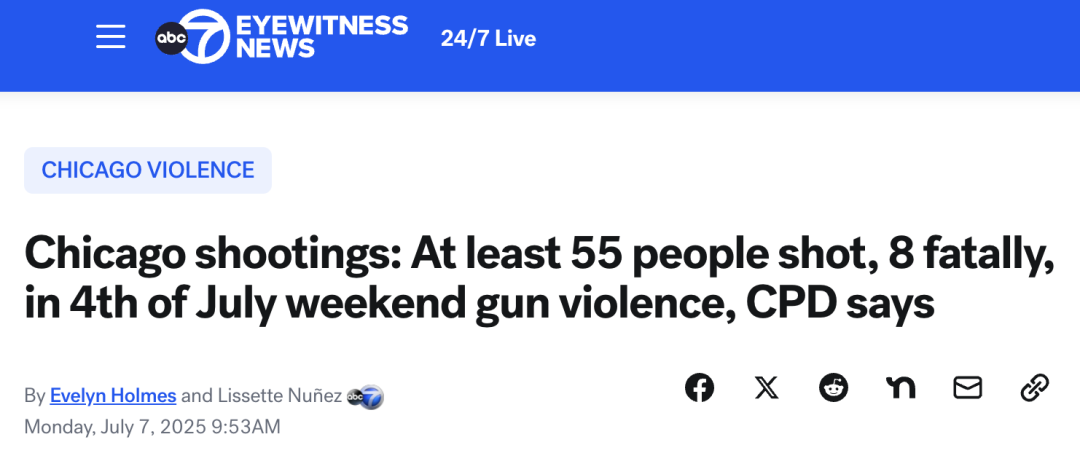Share article on Reddit

(833, 388)
